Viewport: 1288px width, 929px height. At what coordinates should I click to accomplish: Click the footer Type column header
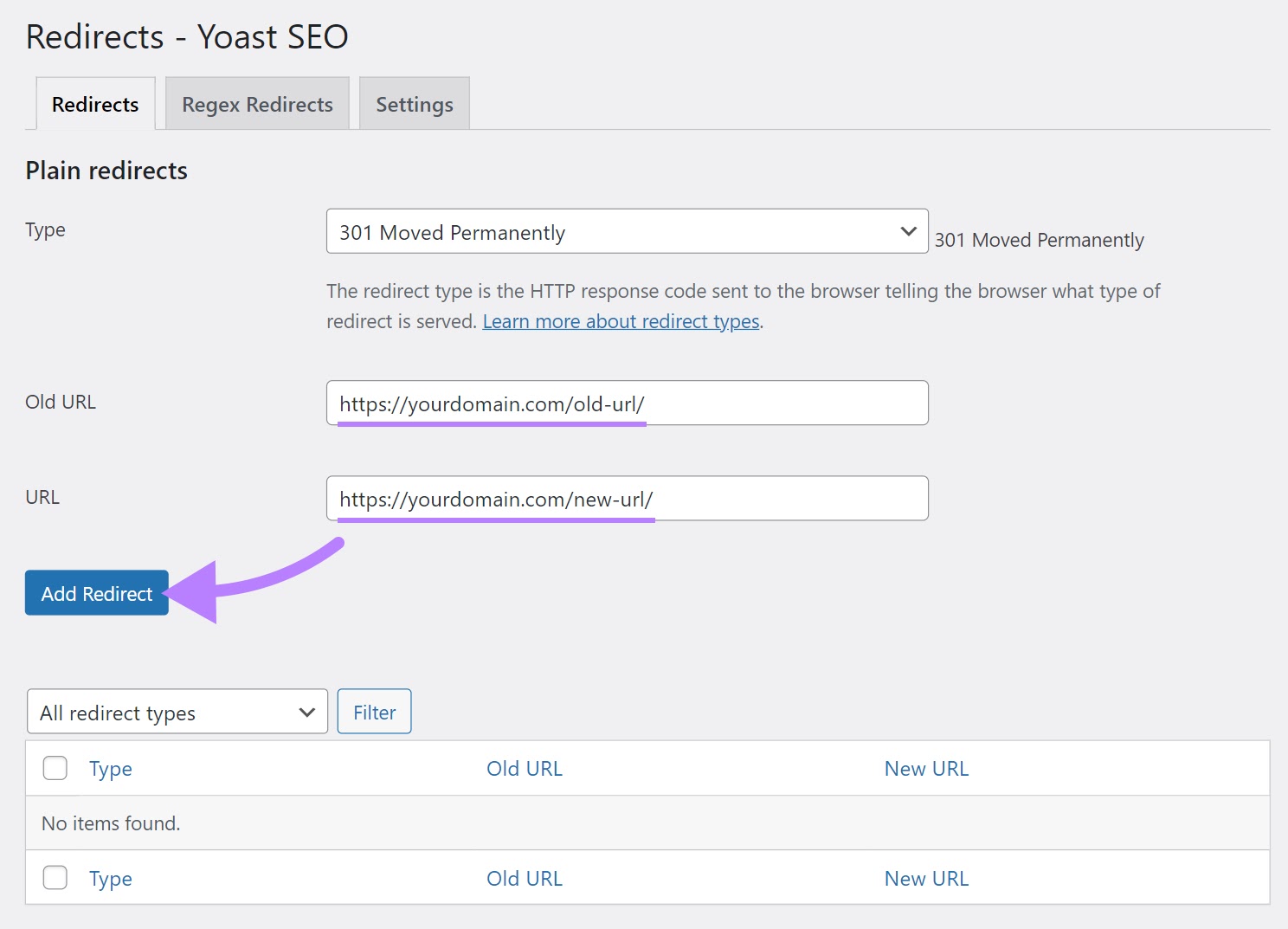(x=110, y=877)
